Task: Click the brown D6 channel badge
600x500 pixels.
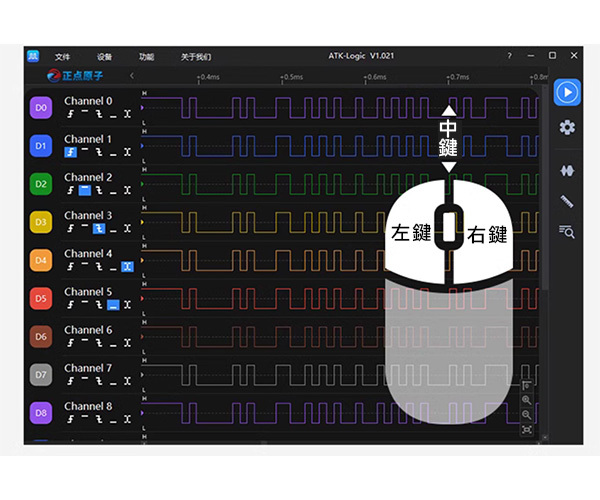Action: click(41, 337)
